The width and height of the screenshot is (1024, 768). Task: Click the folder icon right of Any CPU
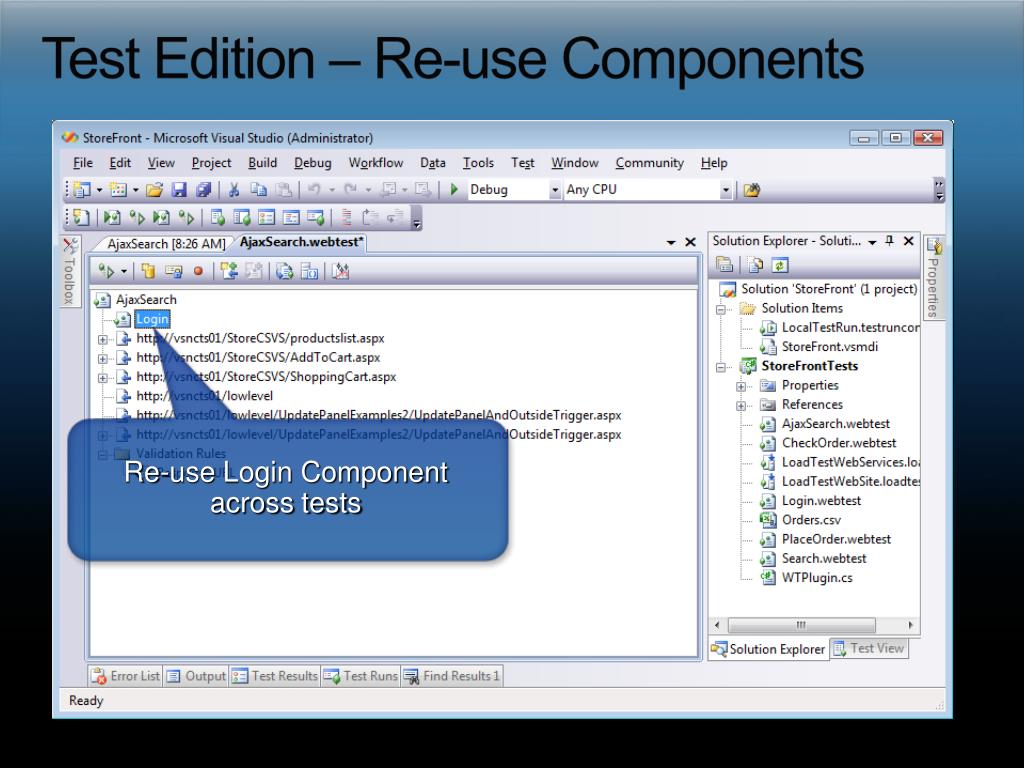(752, 190)
